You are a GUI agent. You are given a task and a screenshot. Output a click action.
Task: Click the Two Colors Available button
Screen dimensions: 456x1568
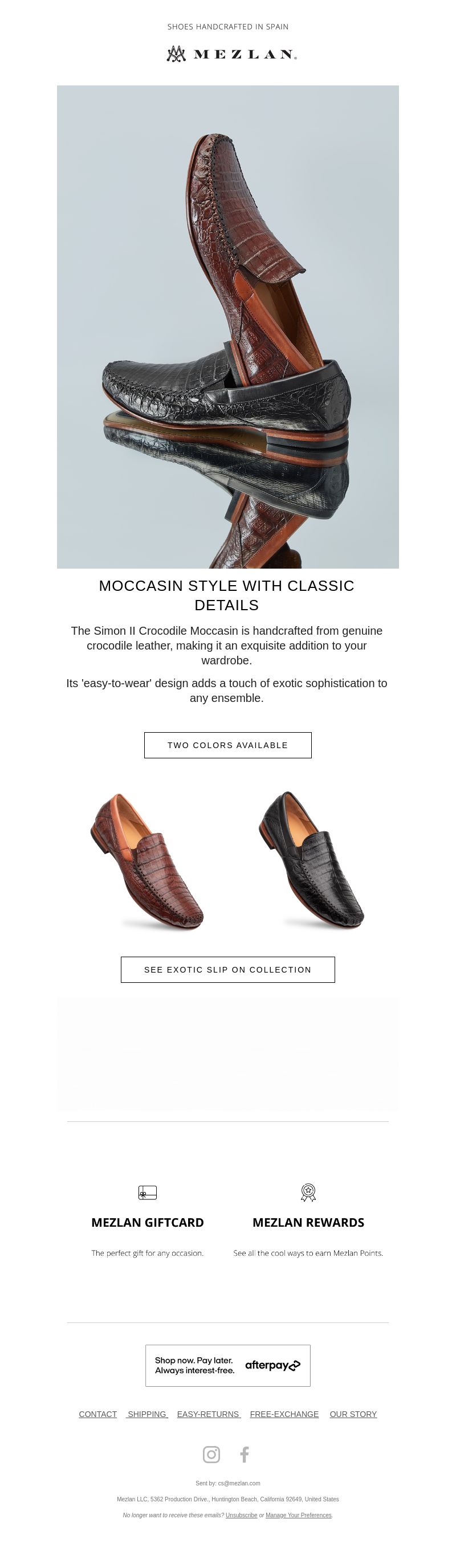227,745
